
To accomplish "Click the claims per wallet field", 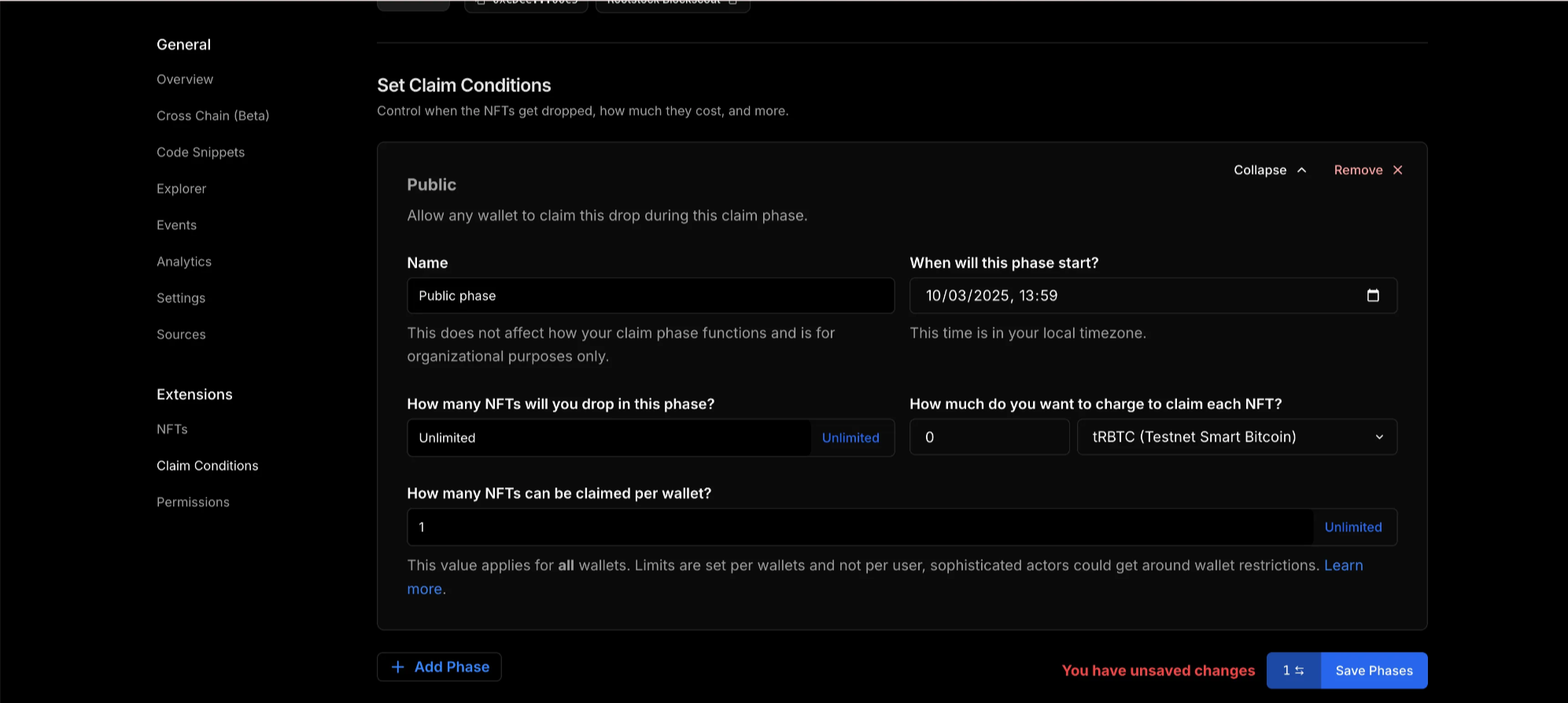I will tap(859, 527).
